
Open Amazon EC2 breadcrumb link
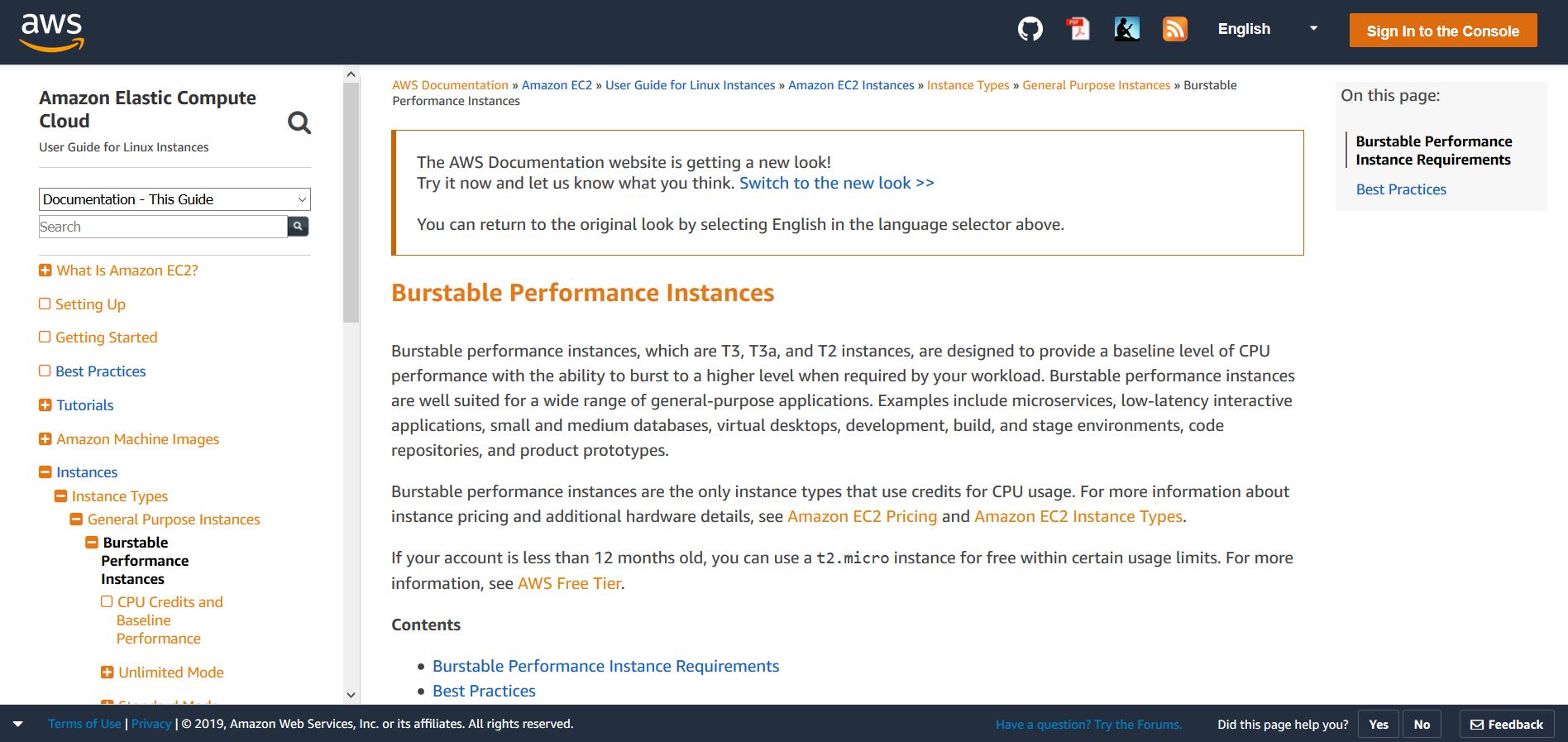click(x=557, y=85)
